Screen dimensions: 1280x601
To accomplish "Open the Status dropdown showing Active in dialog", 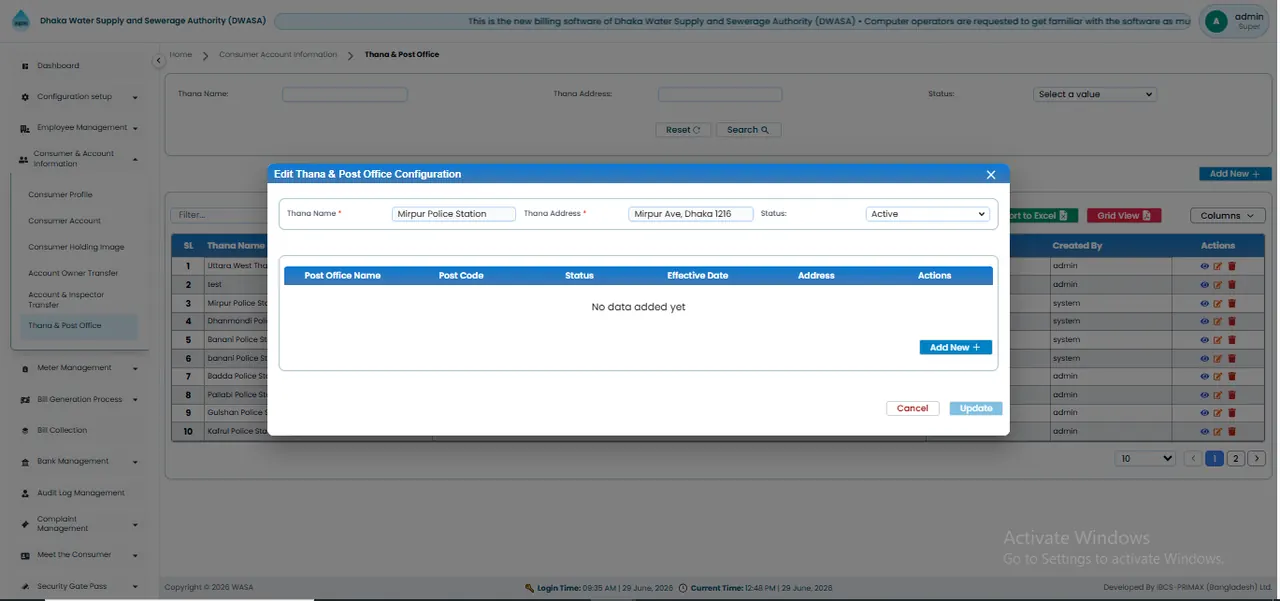I will pos(927,214).
